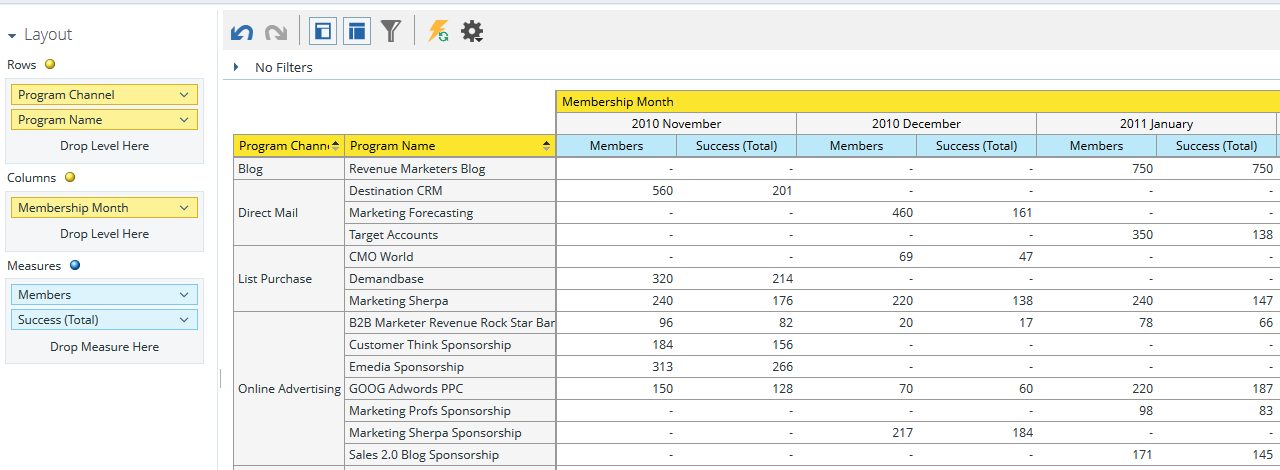Click the Undo arrow icon
Image resolution: width=1280 pixels, height=470 pixels.
coord(242,32)
